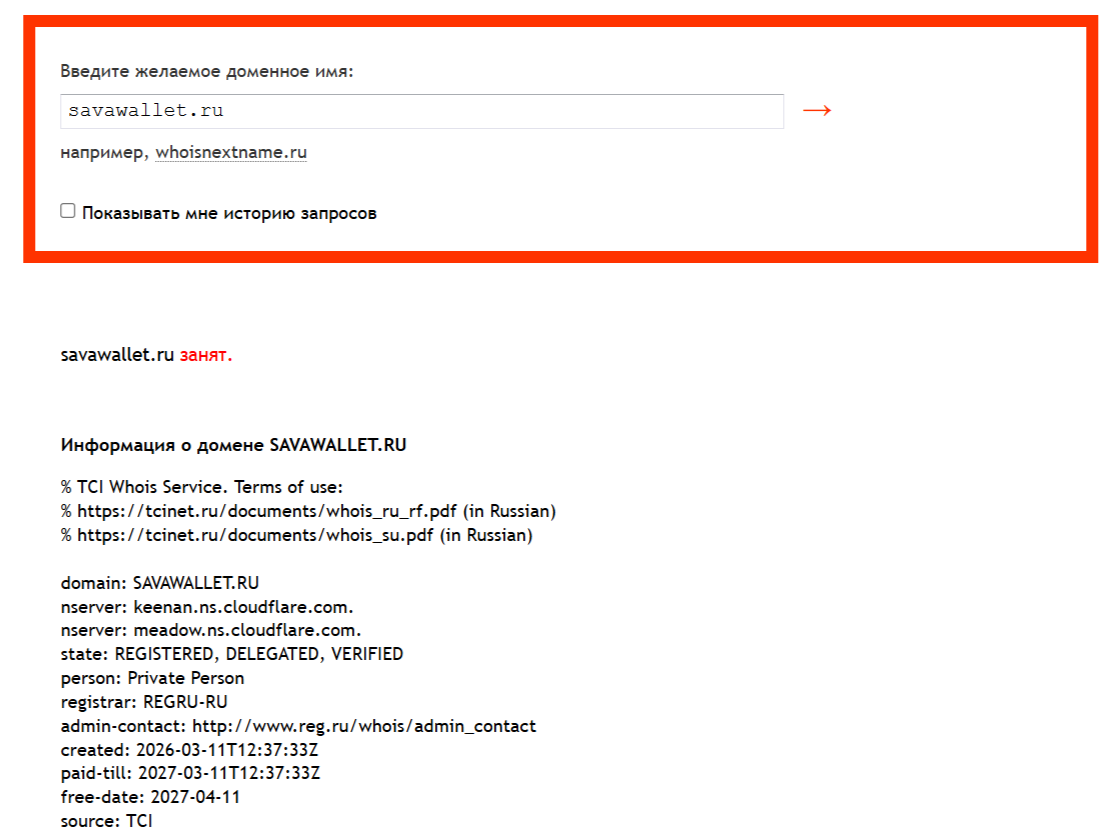
Task: Click the 'registrar: REGRU-RU' line
Action: (144, 702)
